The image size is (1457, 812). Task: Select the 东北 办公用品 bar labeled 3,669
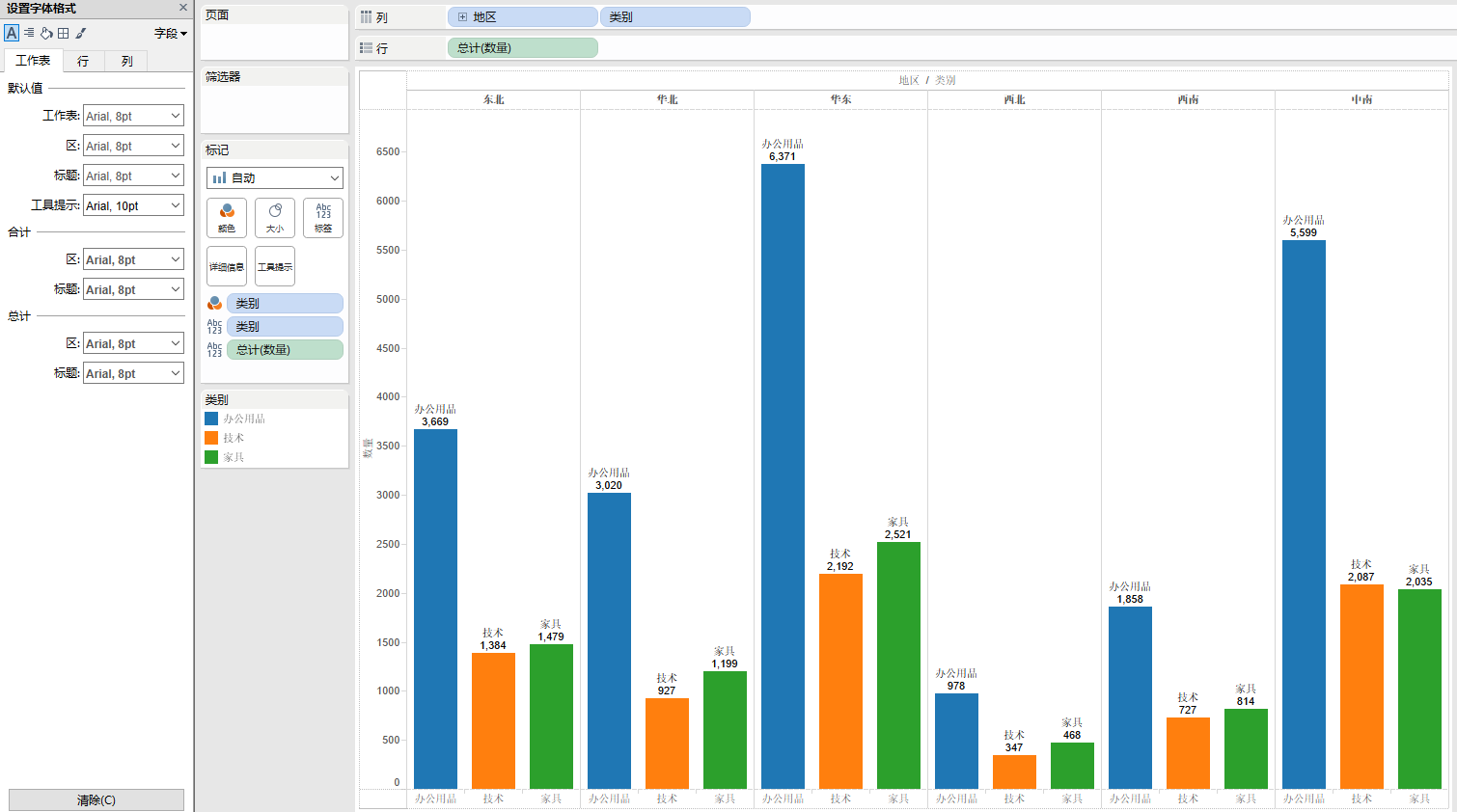click(x=435, y=609)
